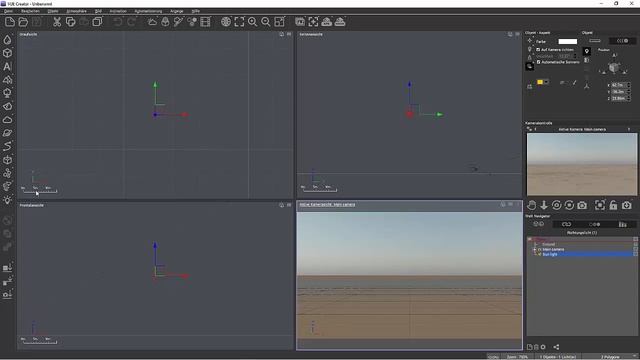Open the atmosphere cloud icon in the toolbar

pos(152,22)
